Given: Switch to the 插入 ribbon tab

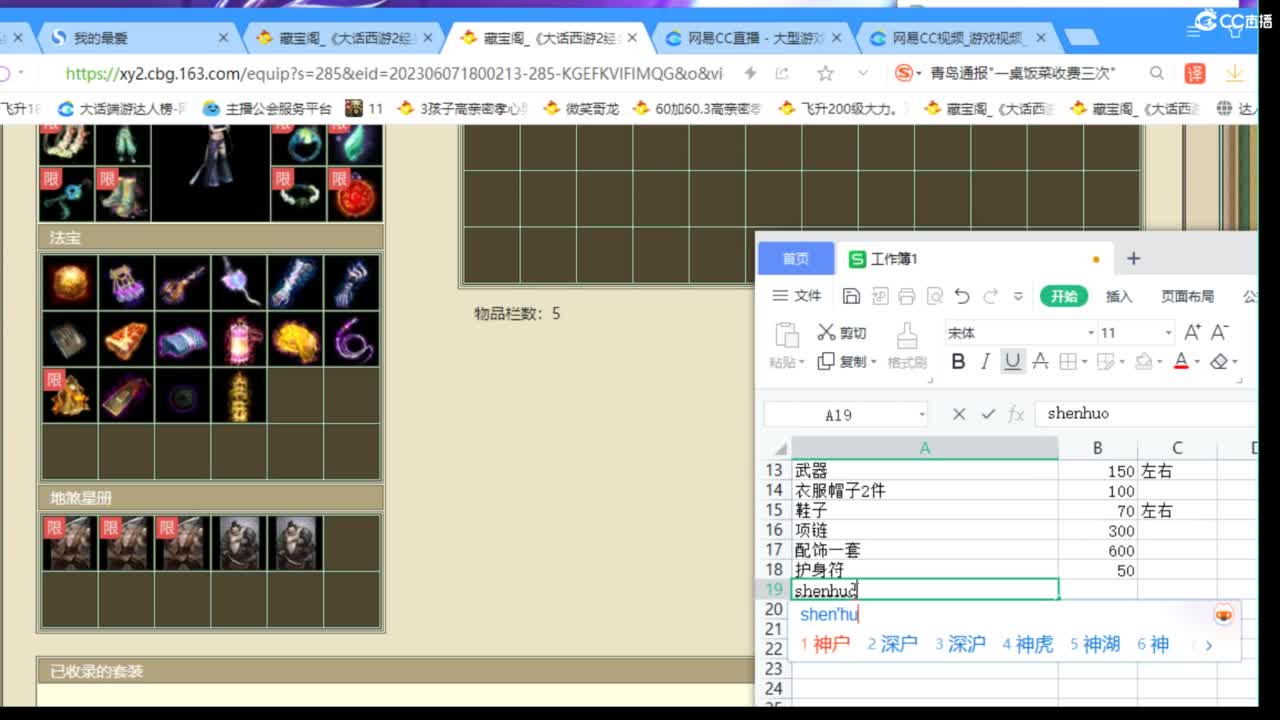Looking at the screenshot, I should pos(1119,296).
